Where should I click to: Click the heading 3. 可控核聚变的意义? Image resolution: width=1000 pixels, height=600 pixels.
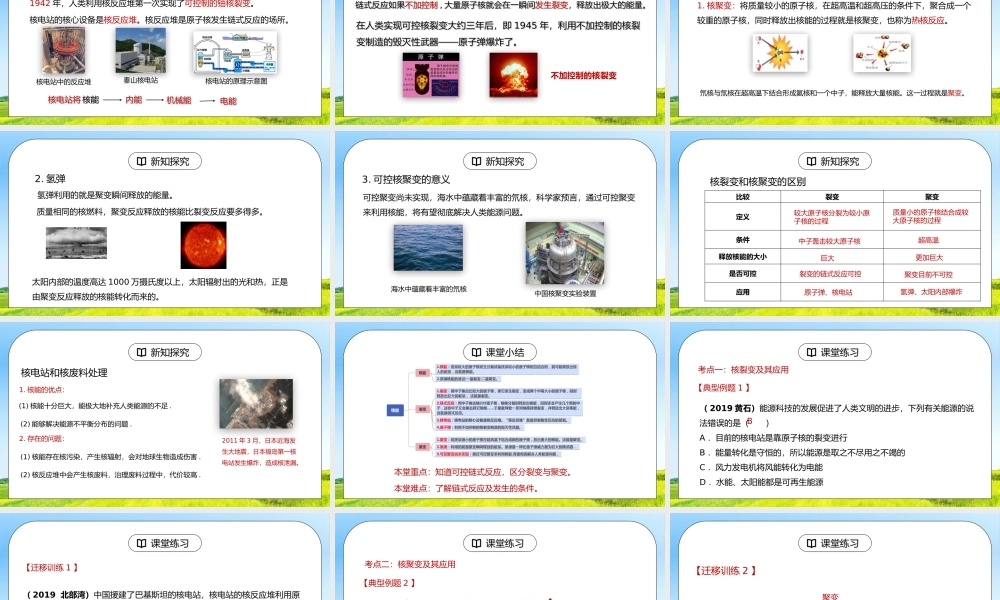click(x=406, y=179)
